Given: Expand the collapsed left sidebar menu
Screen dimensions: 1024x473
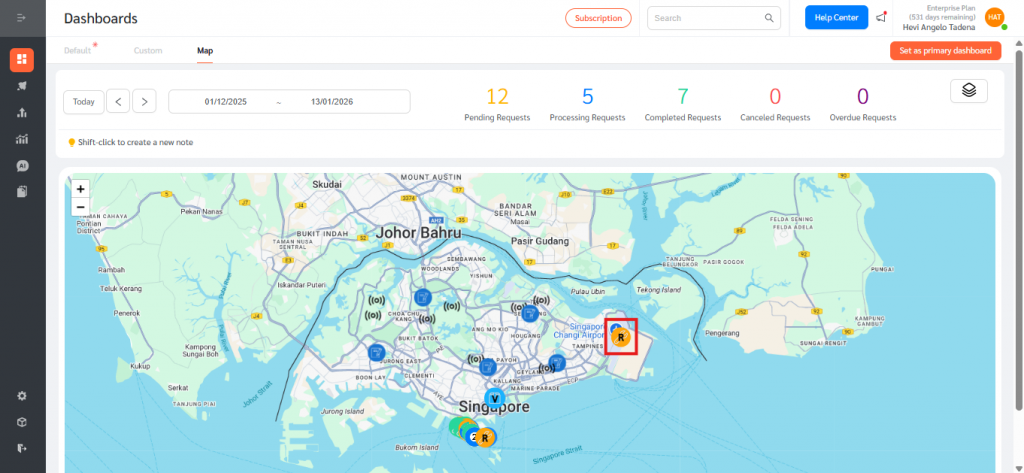Looking at the screenshot, I should pos(22,18).
